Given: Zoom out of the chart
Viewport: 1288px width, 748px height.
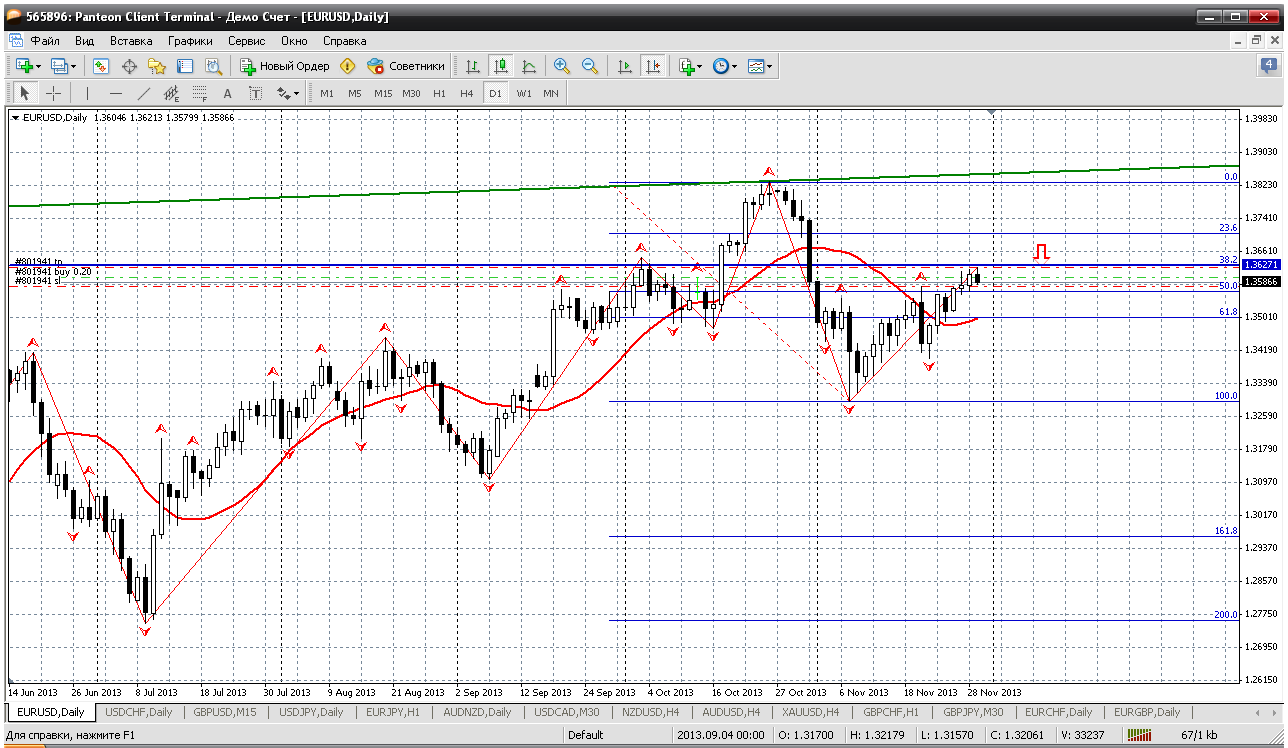Looking at the screenshot, I should 590,66.
